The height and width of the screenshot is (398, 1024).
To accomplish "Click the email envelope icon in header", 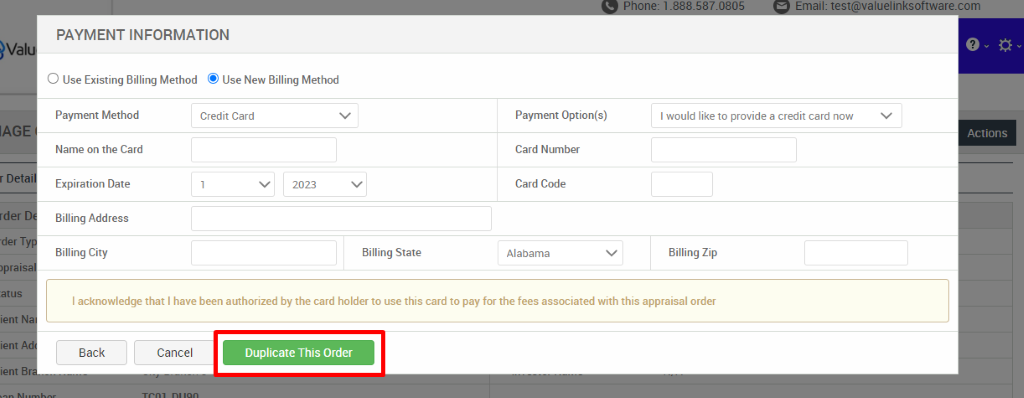I will 780,6.
